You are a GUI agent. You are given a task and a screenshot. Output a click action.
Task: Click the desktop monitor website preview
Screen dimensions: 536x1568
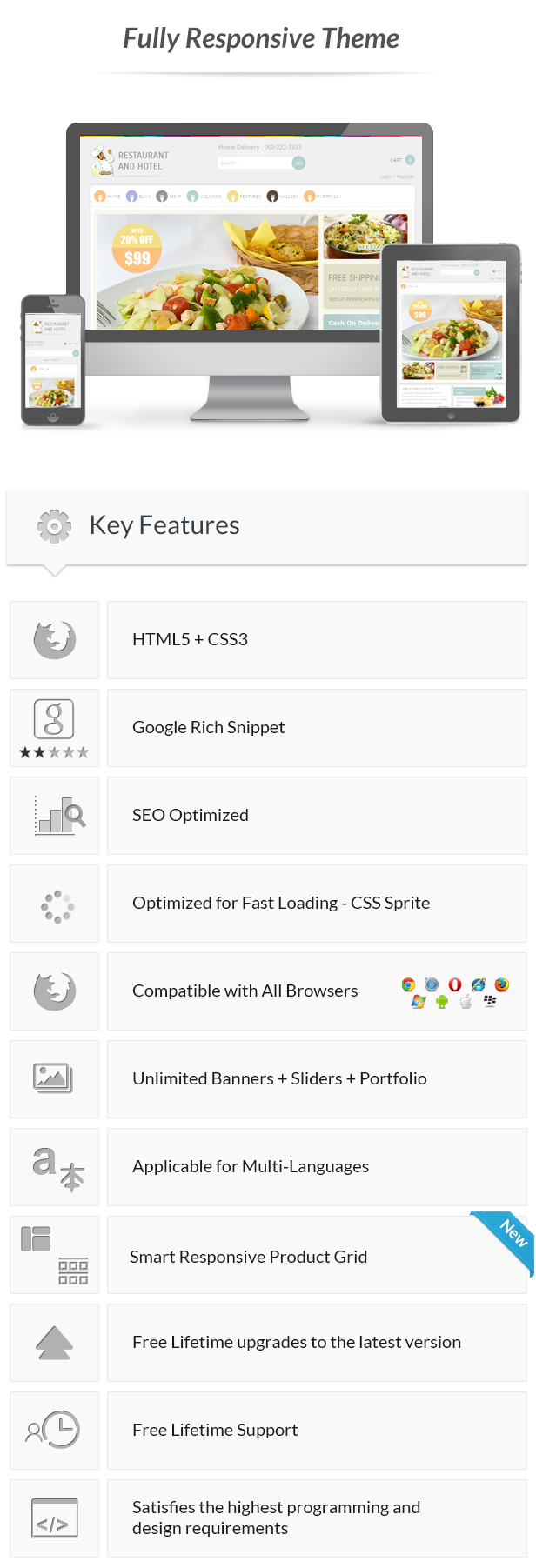(250, 270)
